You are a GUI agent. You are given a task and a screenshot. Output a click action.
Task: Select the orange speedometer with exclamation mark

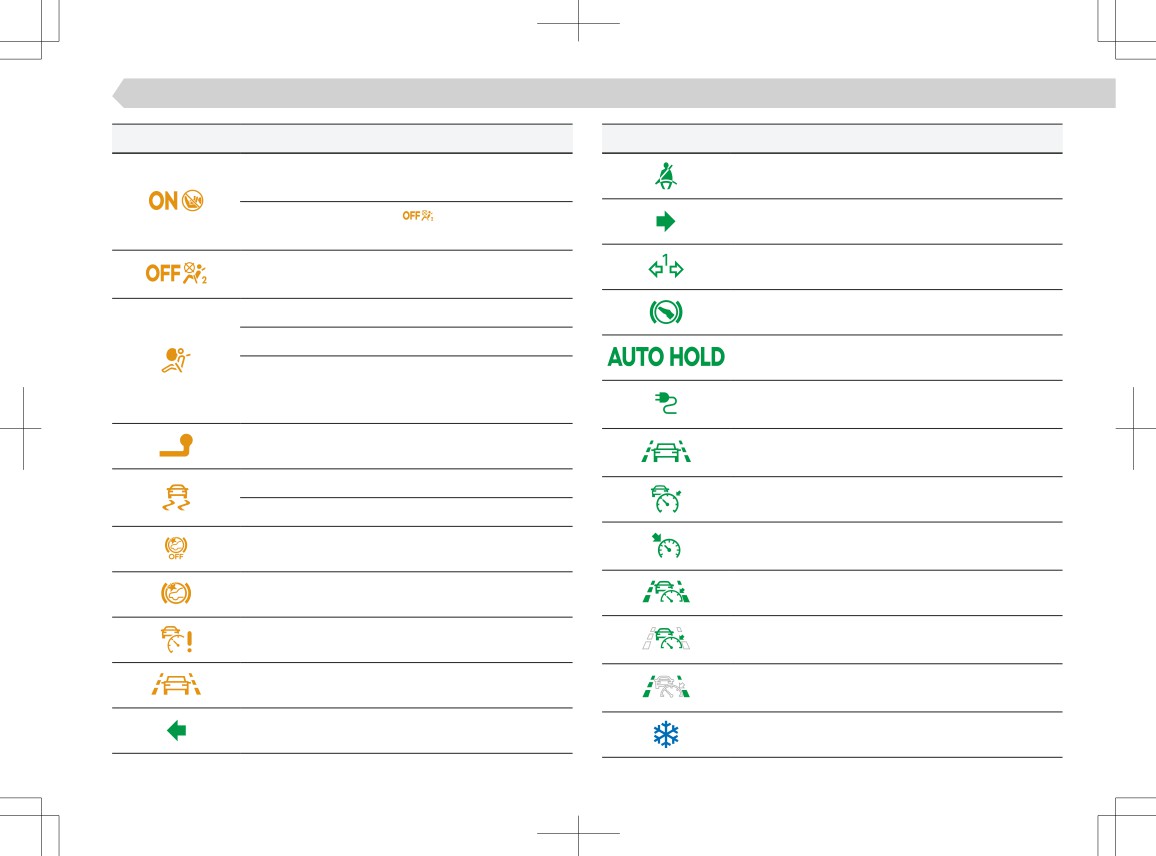(x=176, y=639)
